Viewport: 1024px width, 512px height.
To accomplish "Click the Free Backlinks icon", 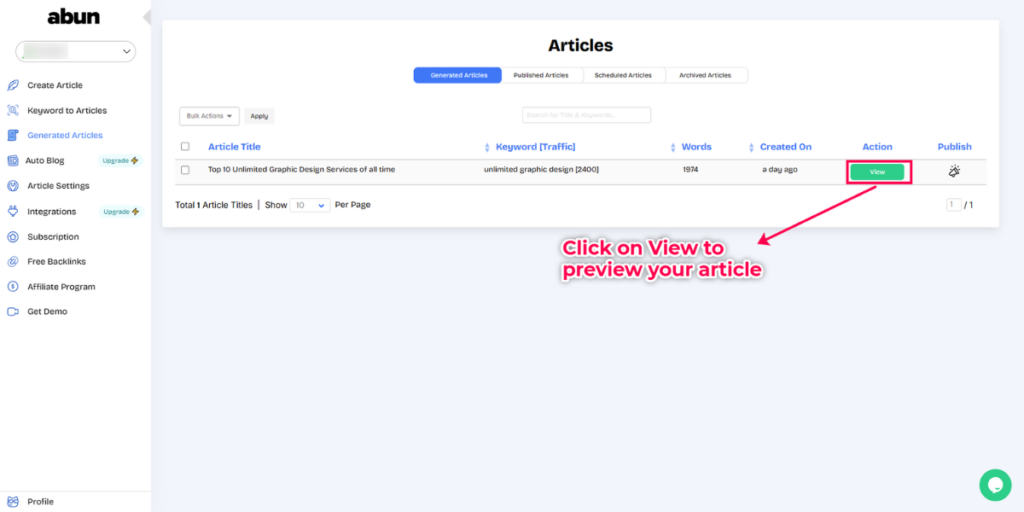I will [x=12, y=261].
